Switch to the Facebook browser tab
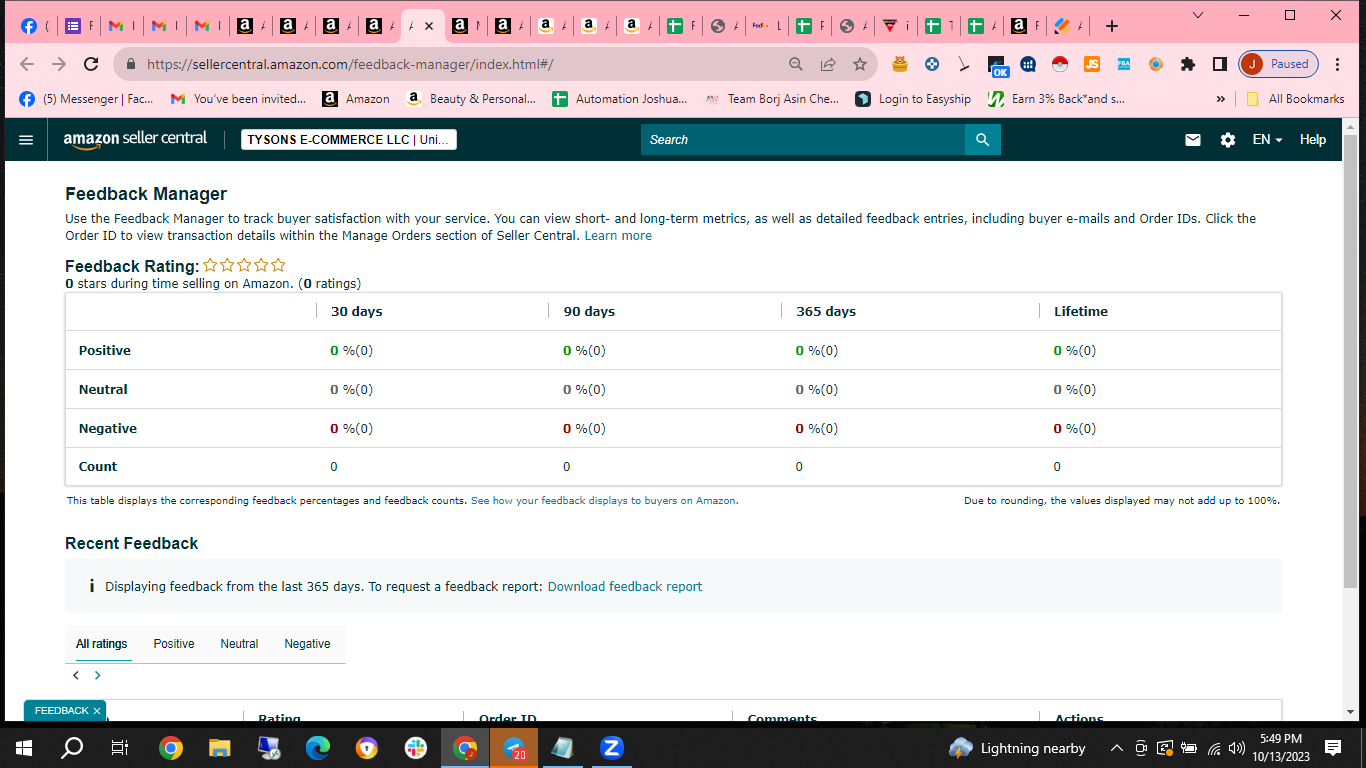The image size is (1366, 768). (x=34, y=26)
